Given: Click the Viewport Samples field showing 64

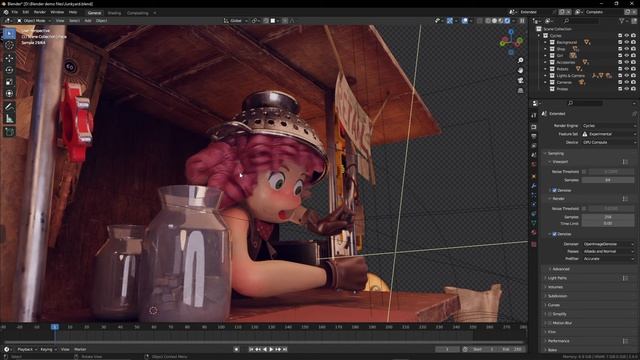Looking at the screenshot, I should (x=608, y=180).
